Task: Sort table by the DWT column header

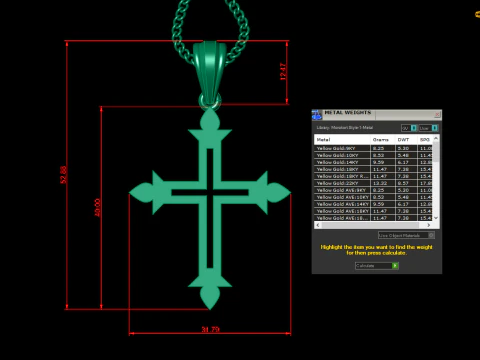Action: tap(406, 140)
